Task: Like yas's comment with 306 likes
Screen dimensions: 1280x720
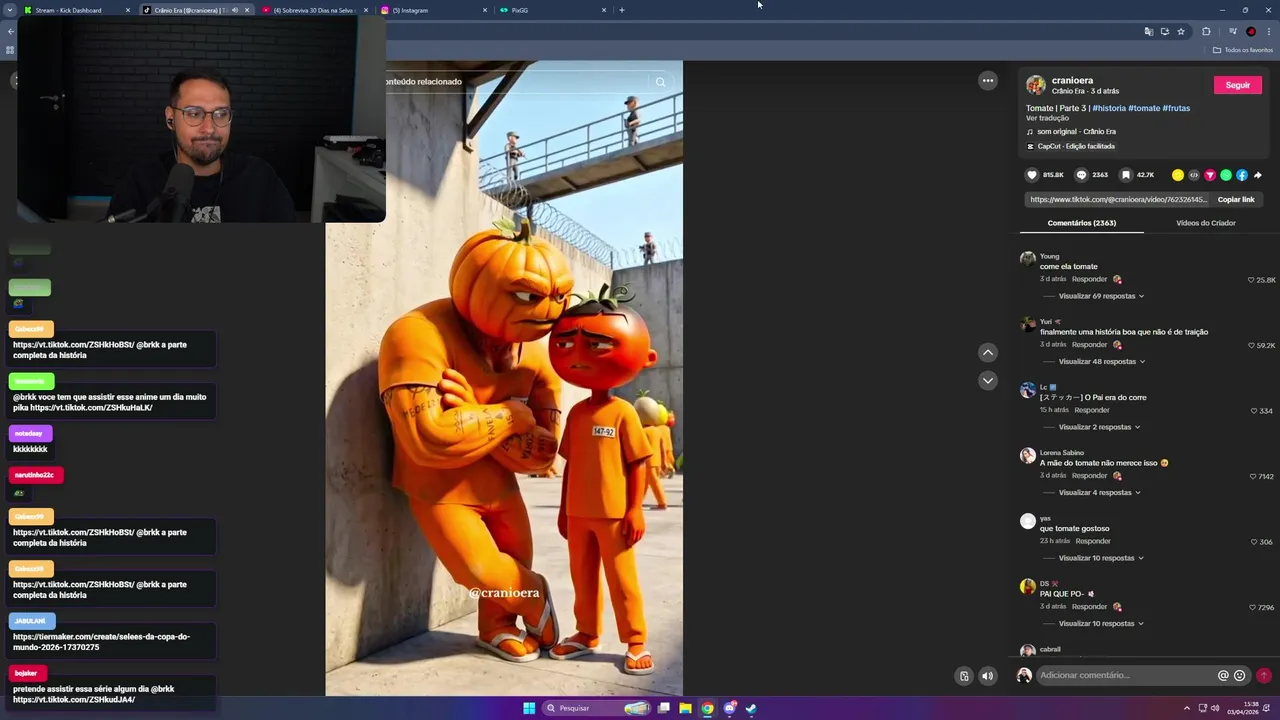Action: [1254, 542]
